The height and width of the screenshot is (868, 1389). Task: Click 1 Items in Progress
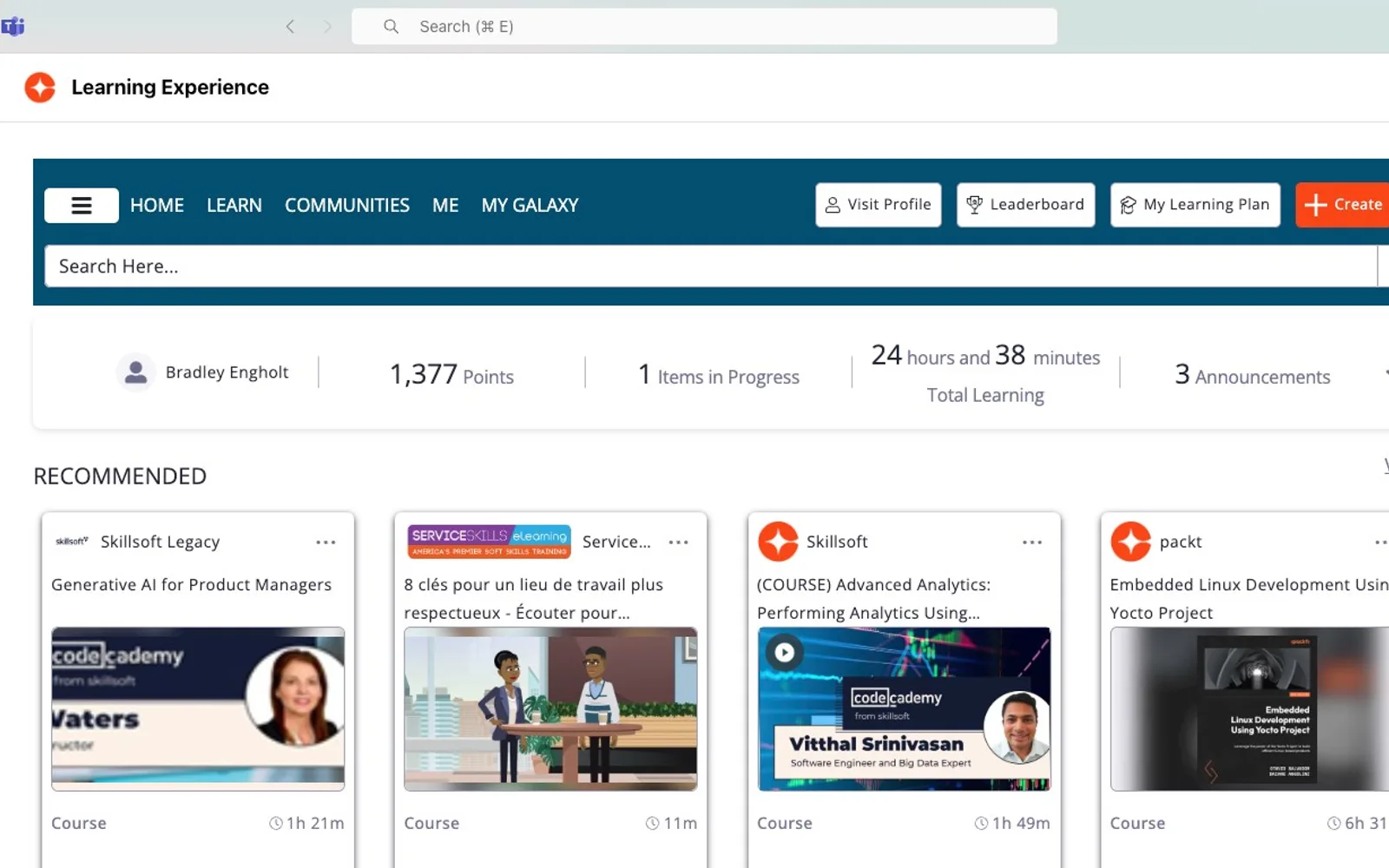click(x=719, y=375)
